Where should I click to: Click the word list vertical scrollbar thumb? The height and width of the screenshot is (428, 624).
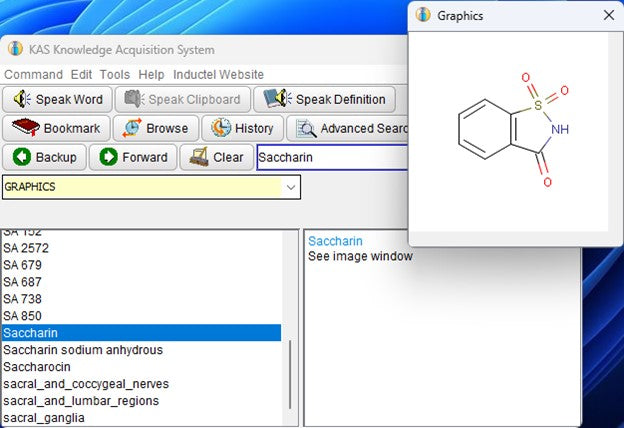click(x=290, y=374)
